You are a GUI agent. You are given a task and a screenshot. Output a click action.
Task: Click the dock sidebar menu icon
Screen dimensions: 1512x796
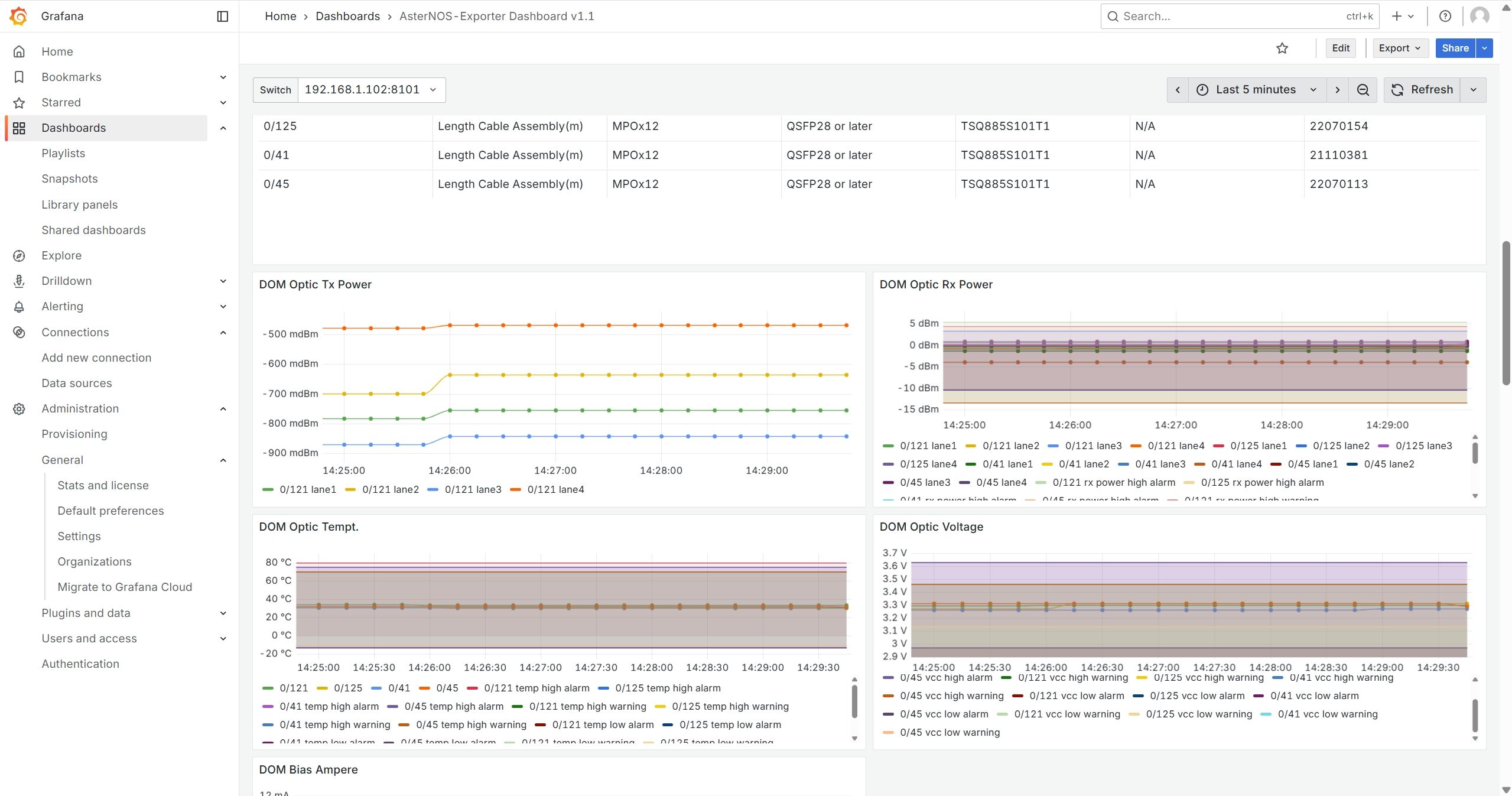point(223,16)
